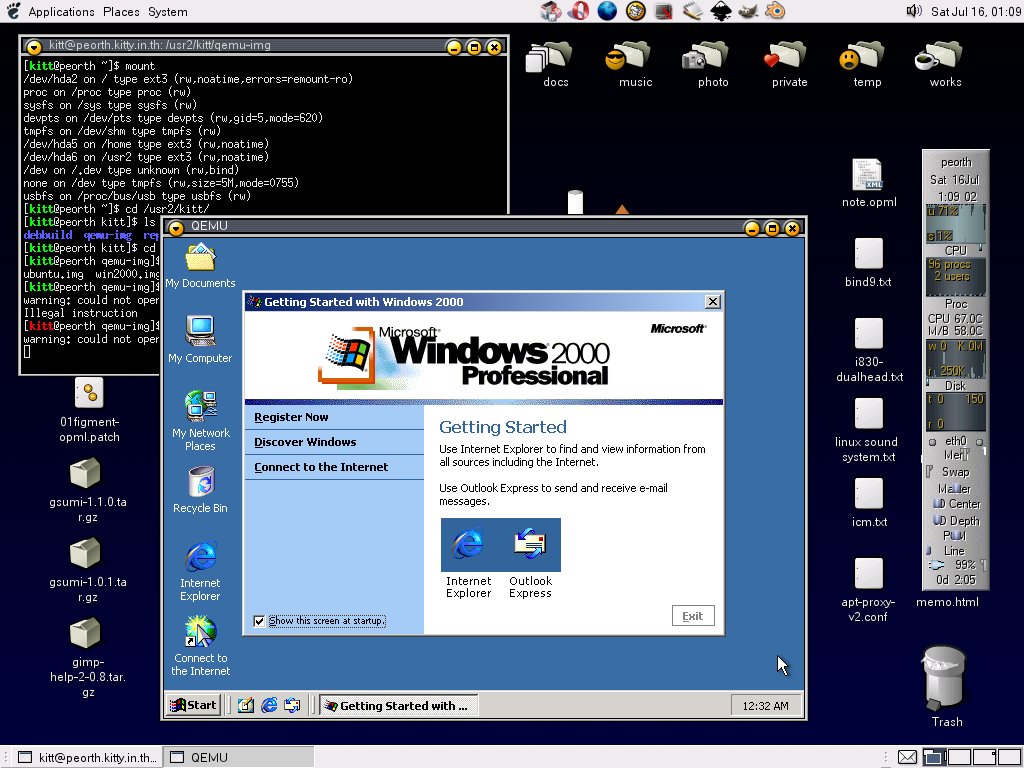Viewport: 1024px width, 768px height.
Task: Open the blue globe web browser launcher
Action: [607, 11]
